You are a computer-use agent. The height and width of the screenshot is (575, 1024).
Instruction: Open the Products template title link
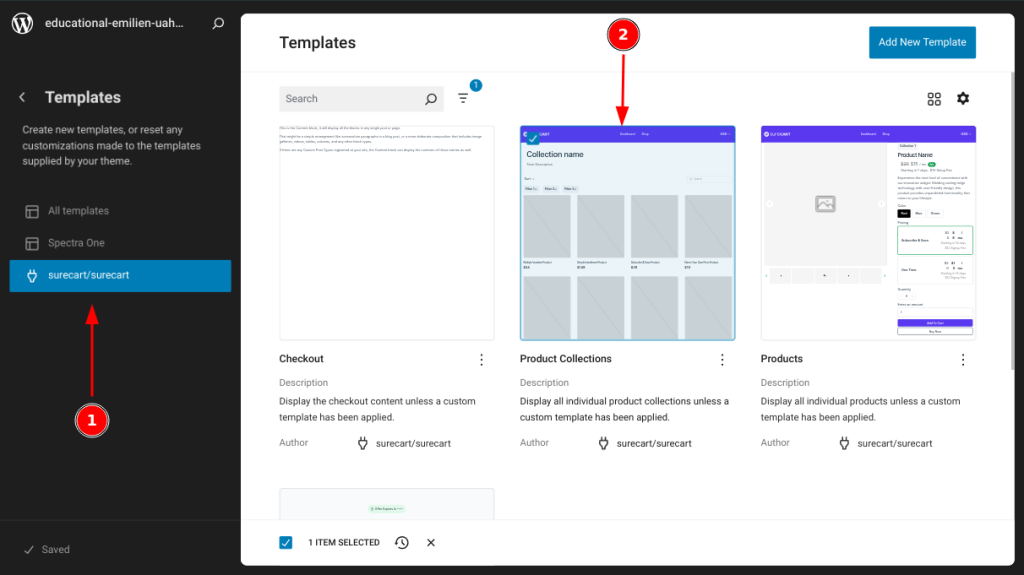point(781,359)
